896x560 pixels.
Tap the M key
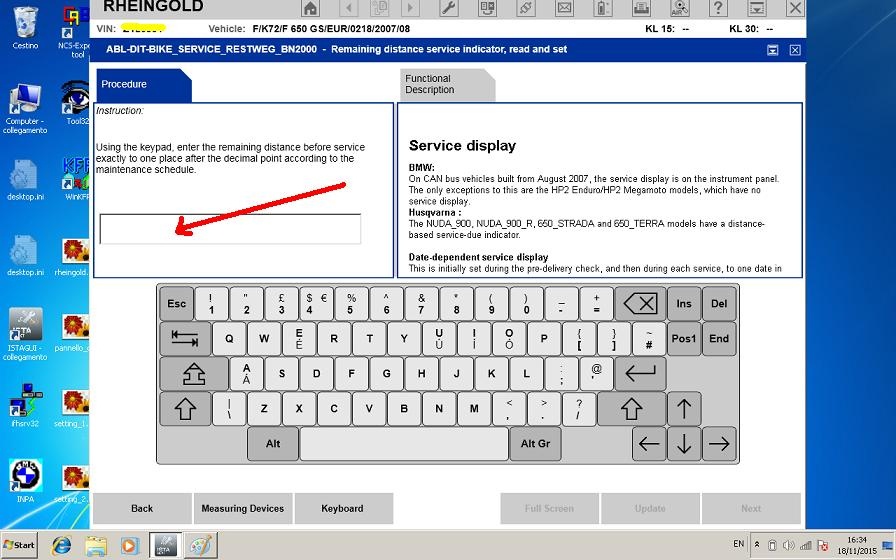(x=474, y=409)
